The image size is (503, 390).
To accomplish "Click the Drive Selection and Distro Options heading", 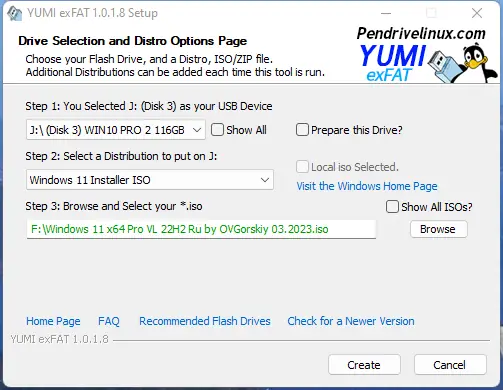I will (133, 41).
